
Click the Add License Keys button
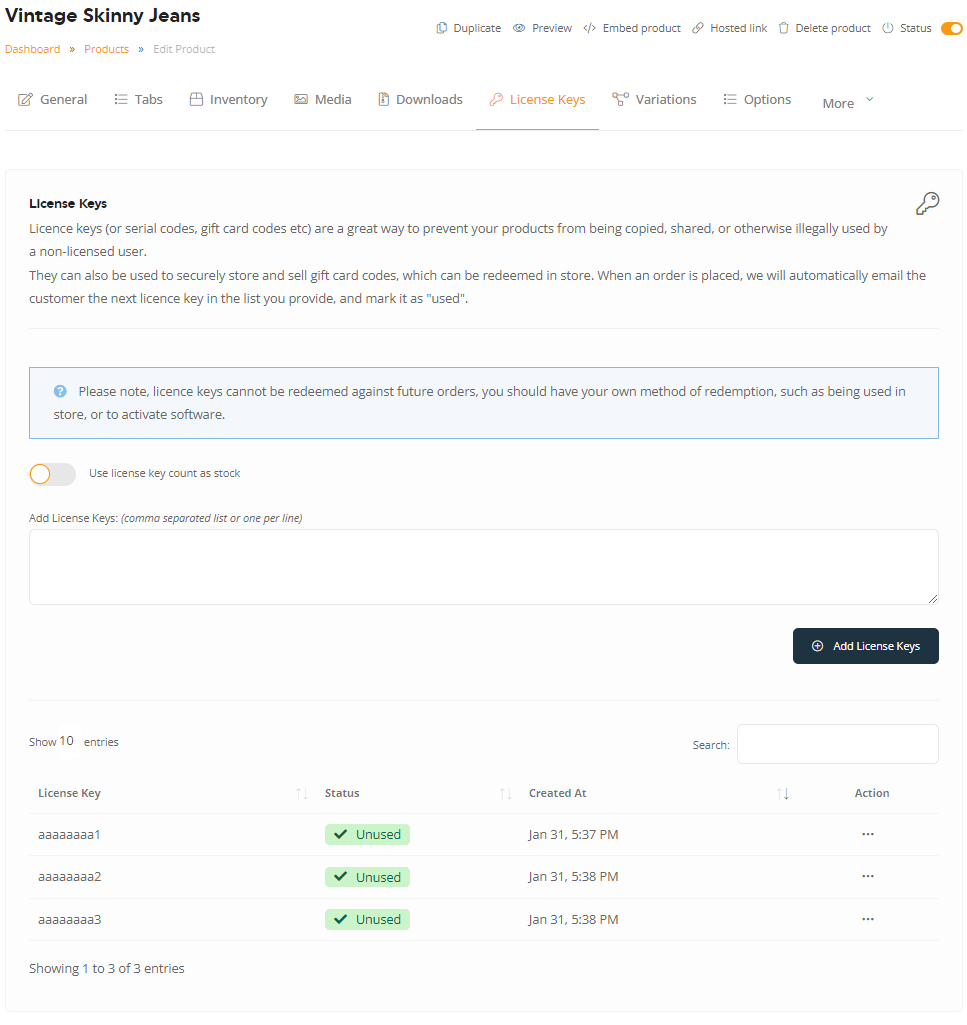866,646
